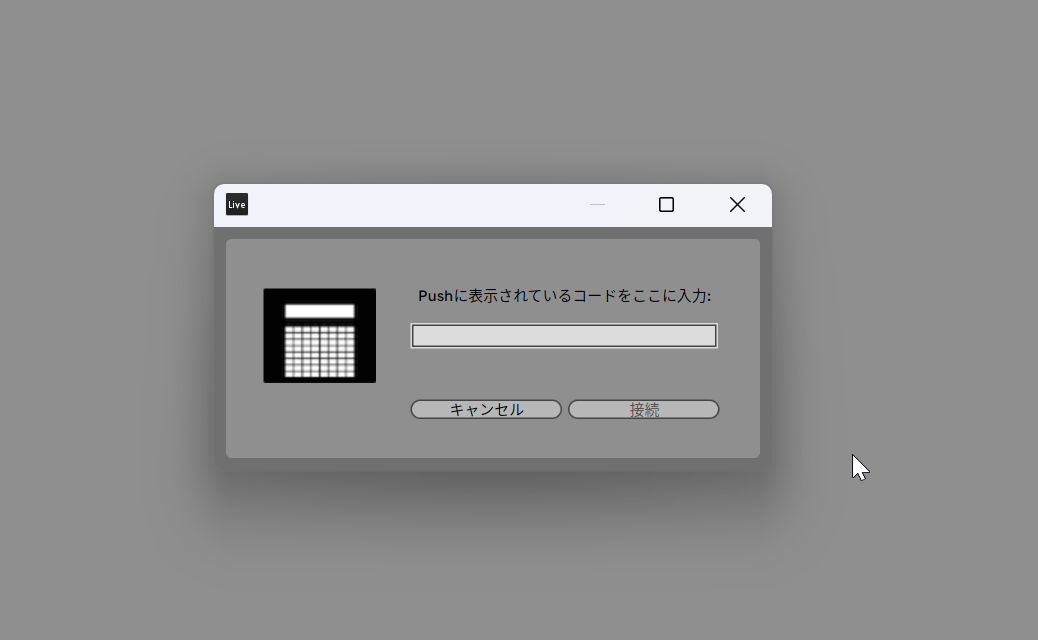Click the キャンセル button
This screenshot has width=1038, height=640.
486,409
